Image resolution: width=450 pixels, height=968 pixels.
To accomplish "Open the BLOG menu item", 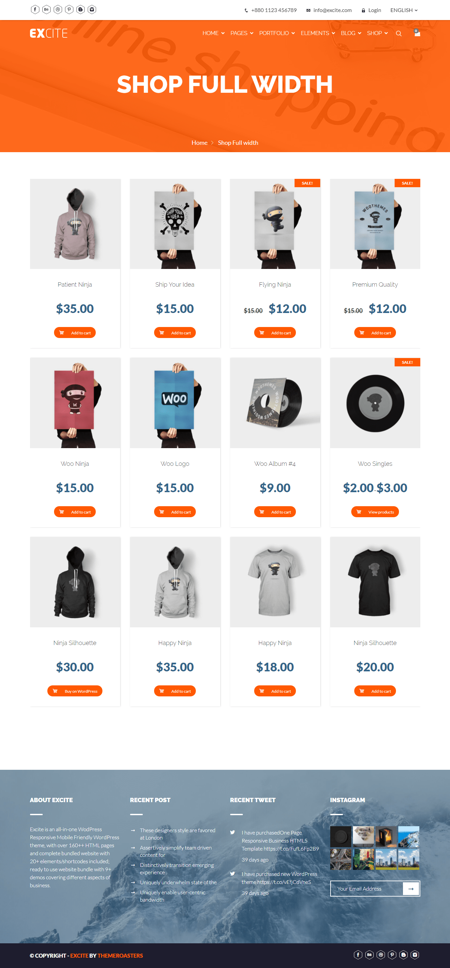I will (x=351, y=33).
